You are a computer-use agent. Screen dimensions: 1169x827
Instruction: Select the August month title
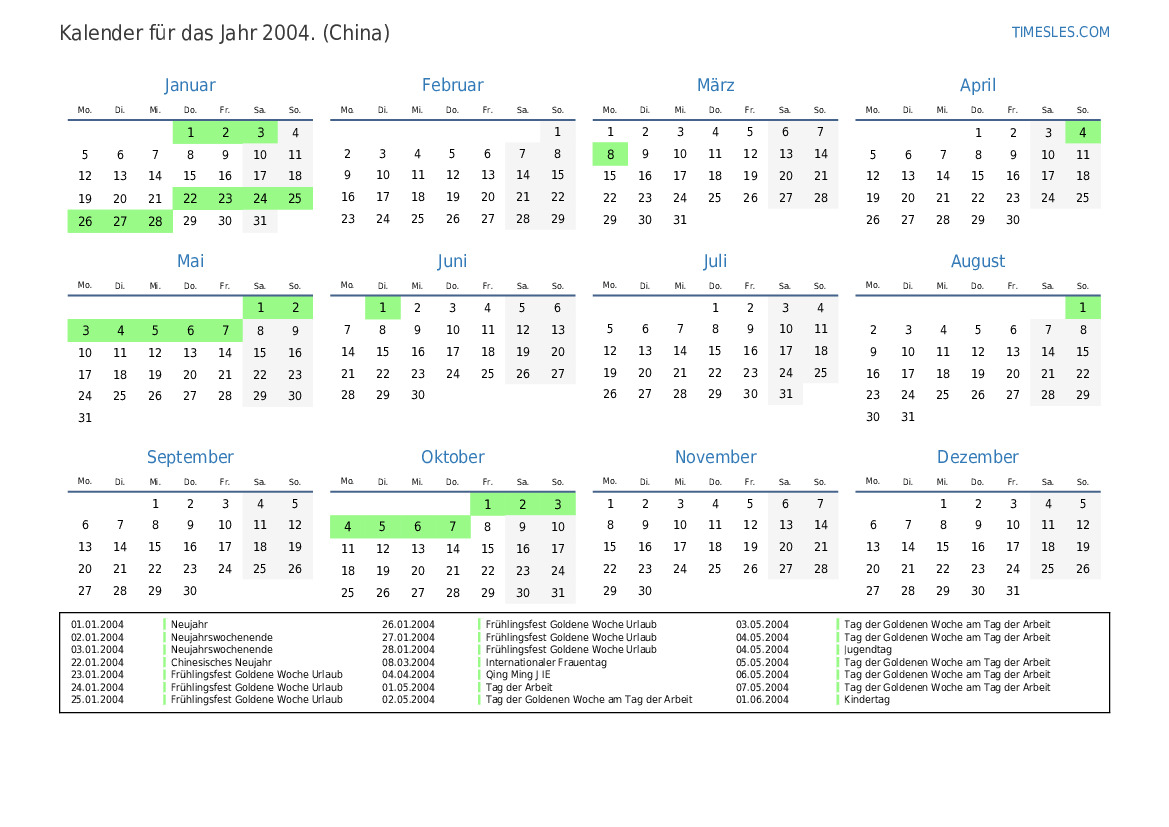(x=977, y=262)
